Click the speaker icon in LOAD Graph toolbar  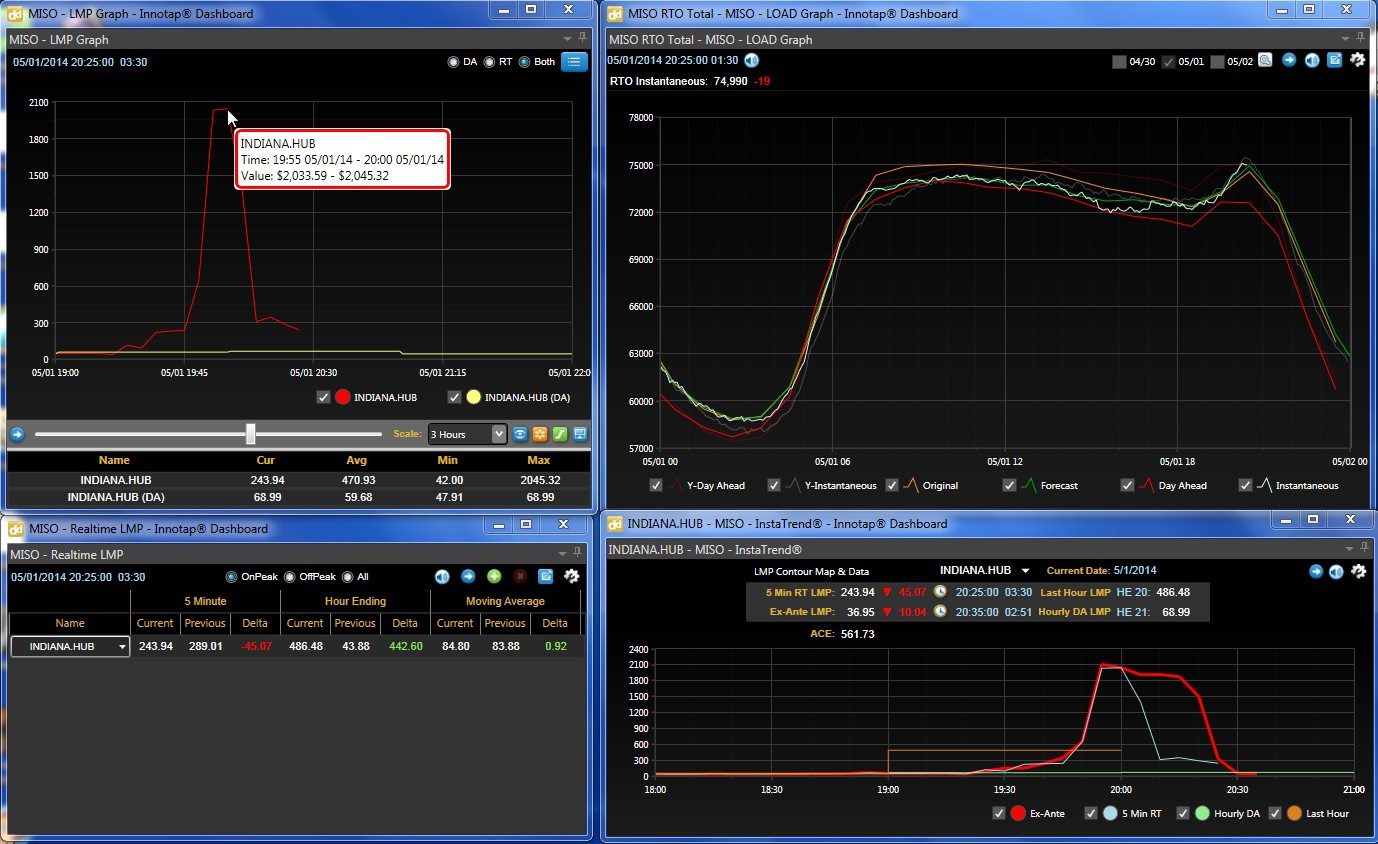pyautogui.click(x=1311, y=60)
